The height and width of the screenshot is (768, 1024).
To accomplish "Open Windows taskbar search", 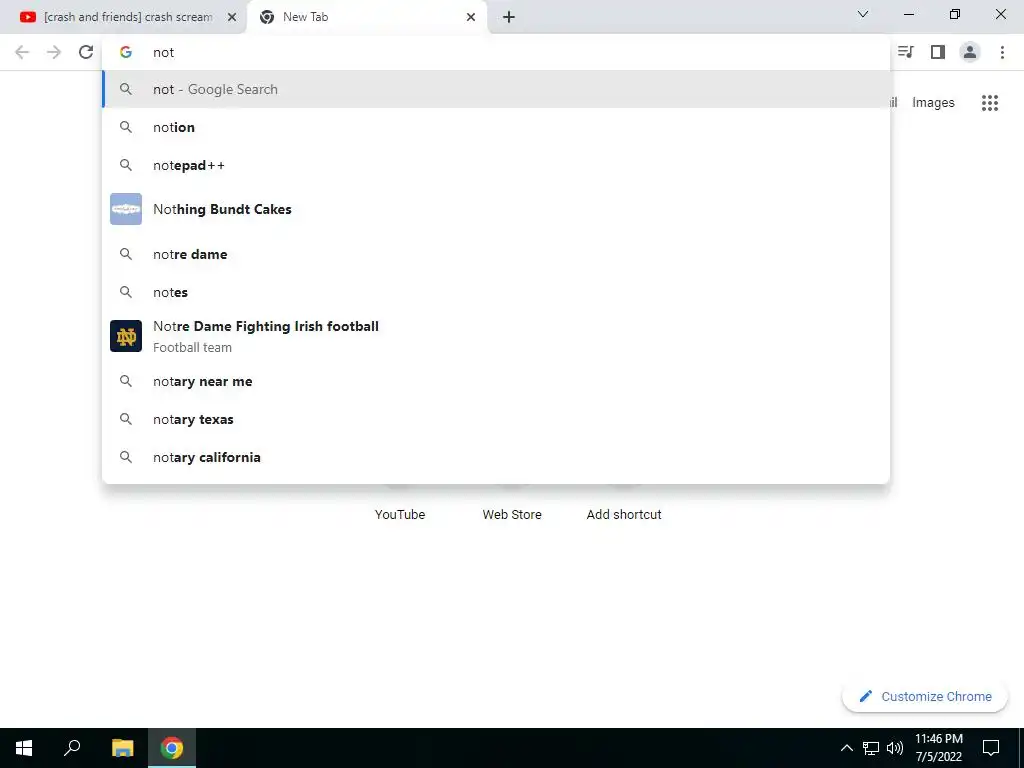I will (72, 748).
